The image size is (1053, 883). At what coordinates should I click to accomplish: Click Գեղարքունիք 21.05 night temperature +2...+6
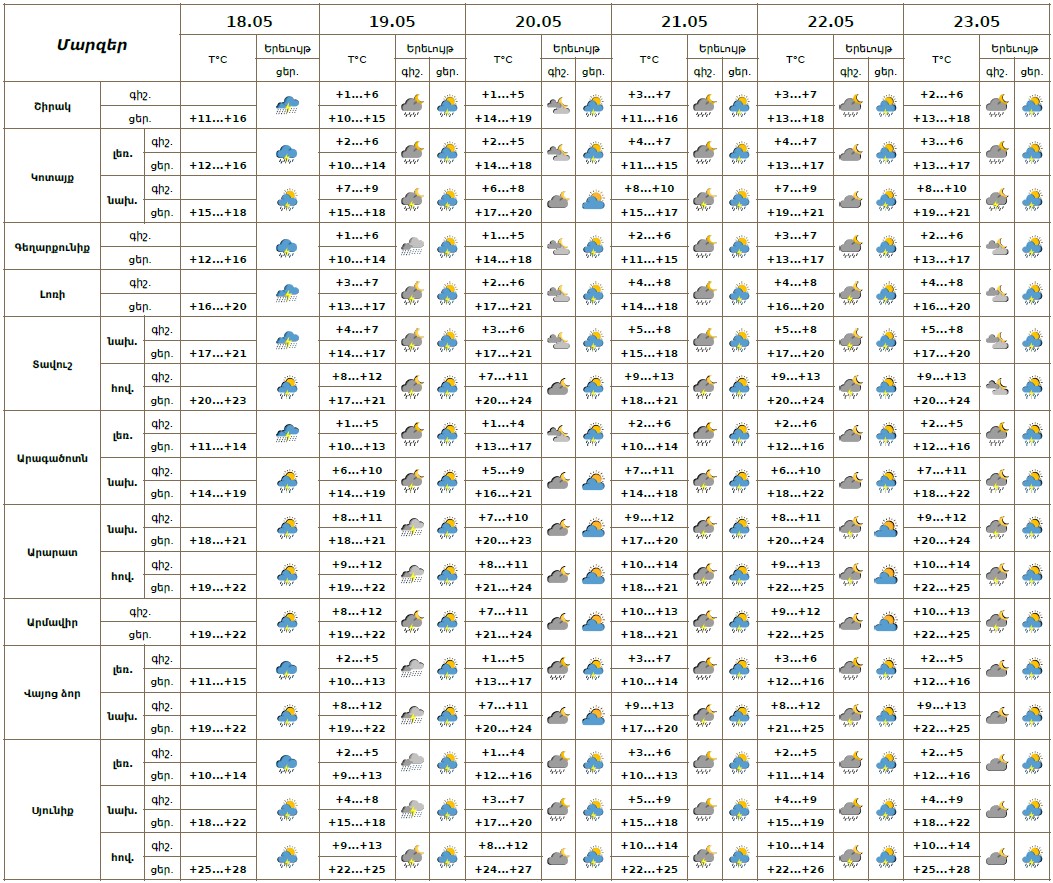tap(649, 236)
